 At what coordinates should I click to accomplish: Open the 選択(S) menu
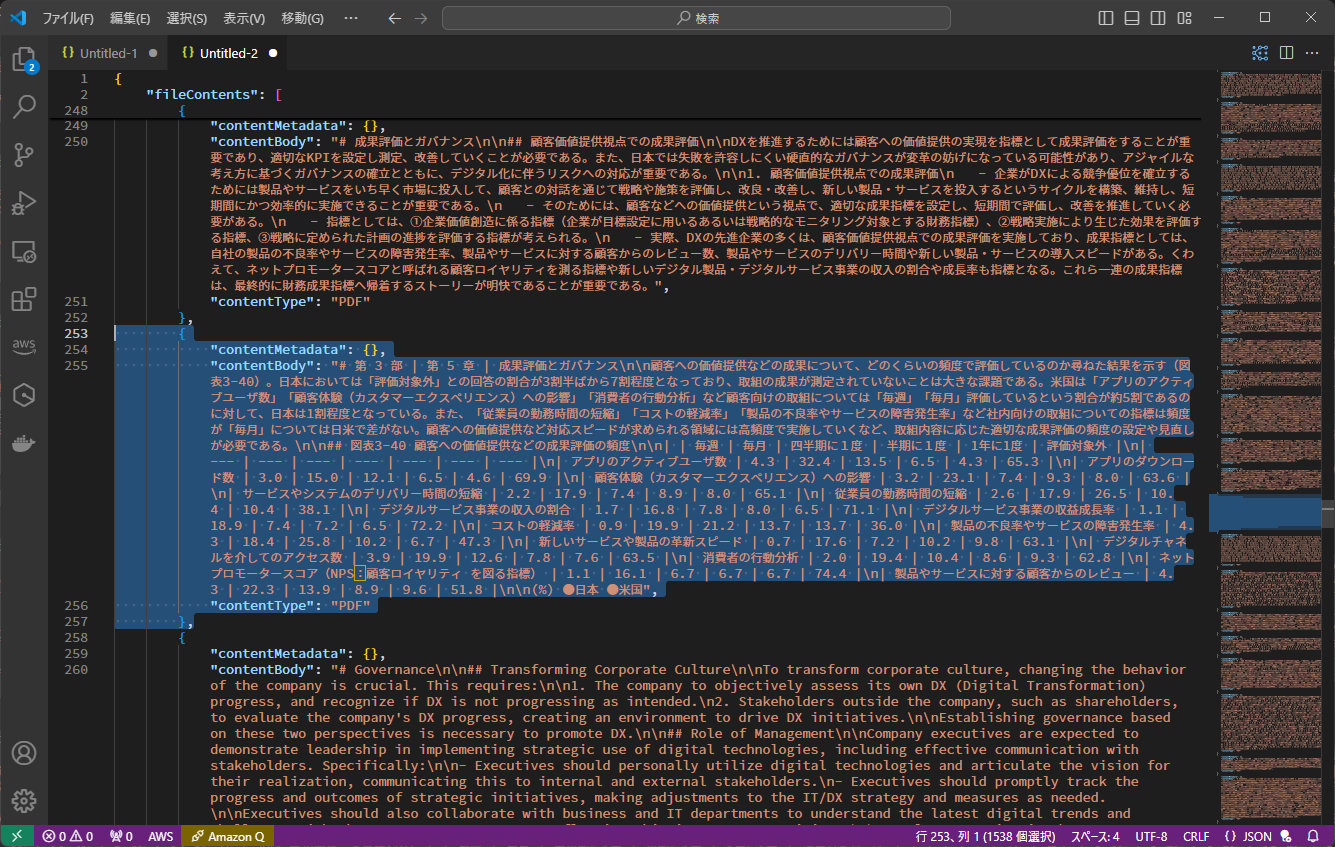187,18
